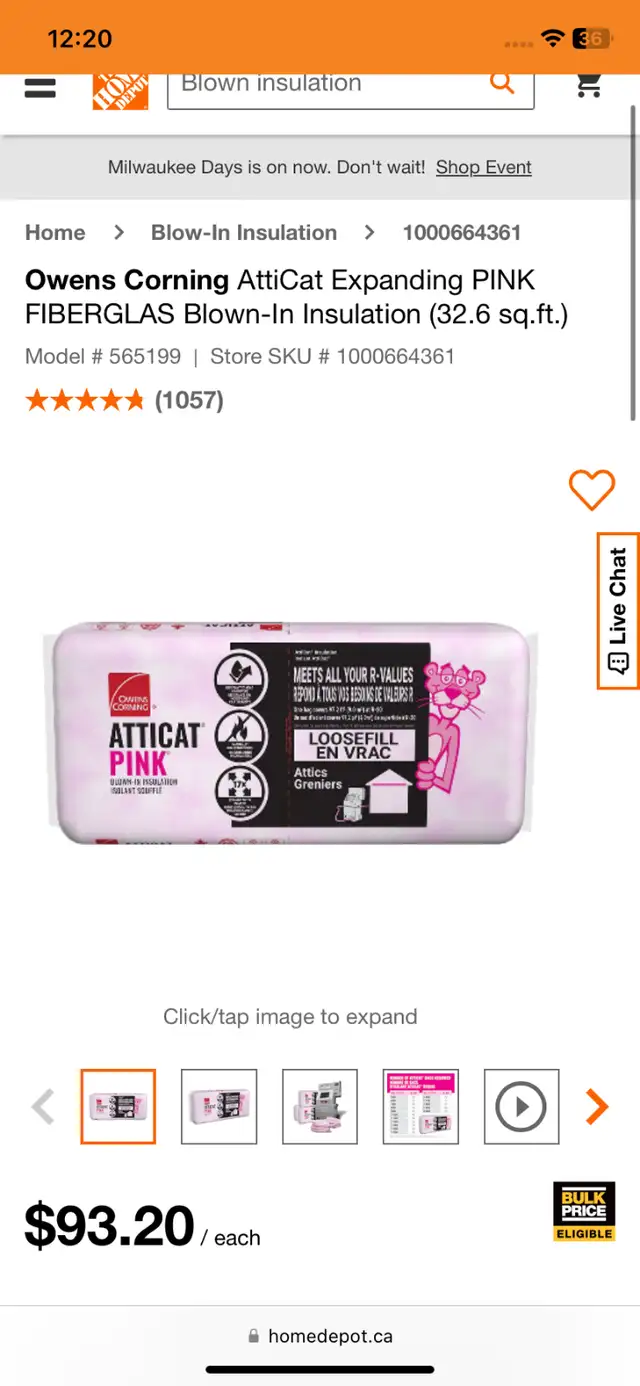Open the shopping cart
The image size is (640, 1386).
pyautogui.click(x=590, y=86)
